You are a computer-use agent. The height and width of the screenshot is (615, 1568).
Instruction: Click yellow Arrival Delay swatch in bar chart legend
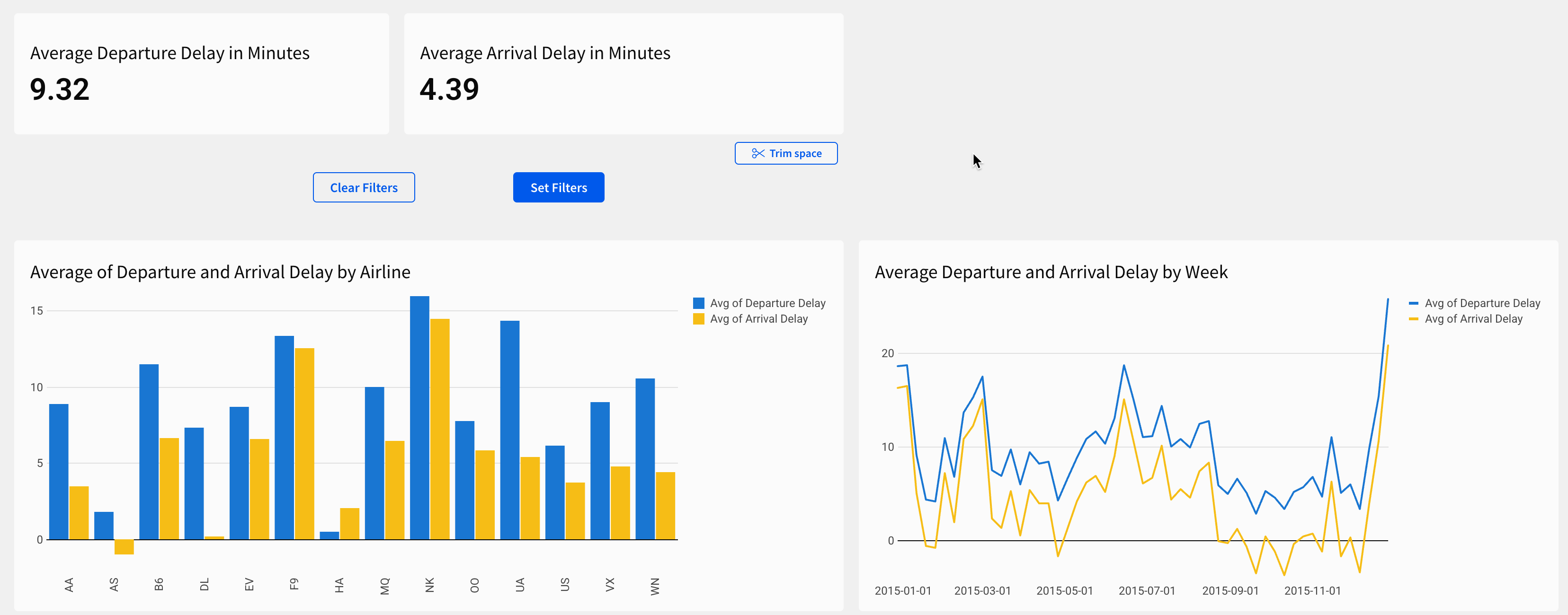tap(698, 319)
